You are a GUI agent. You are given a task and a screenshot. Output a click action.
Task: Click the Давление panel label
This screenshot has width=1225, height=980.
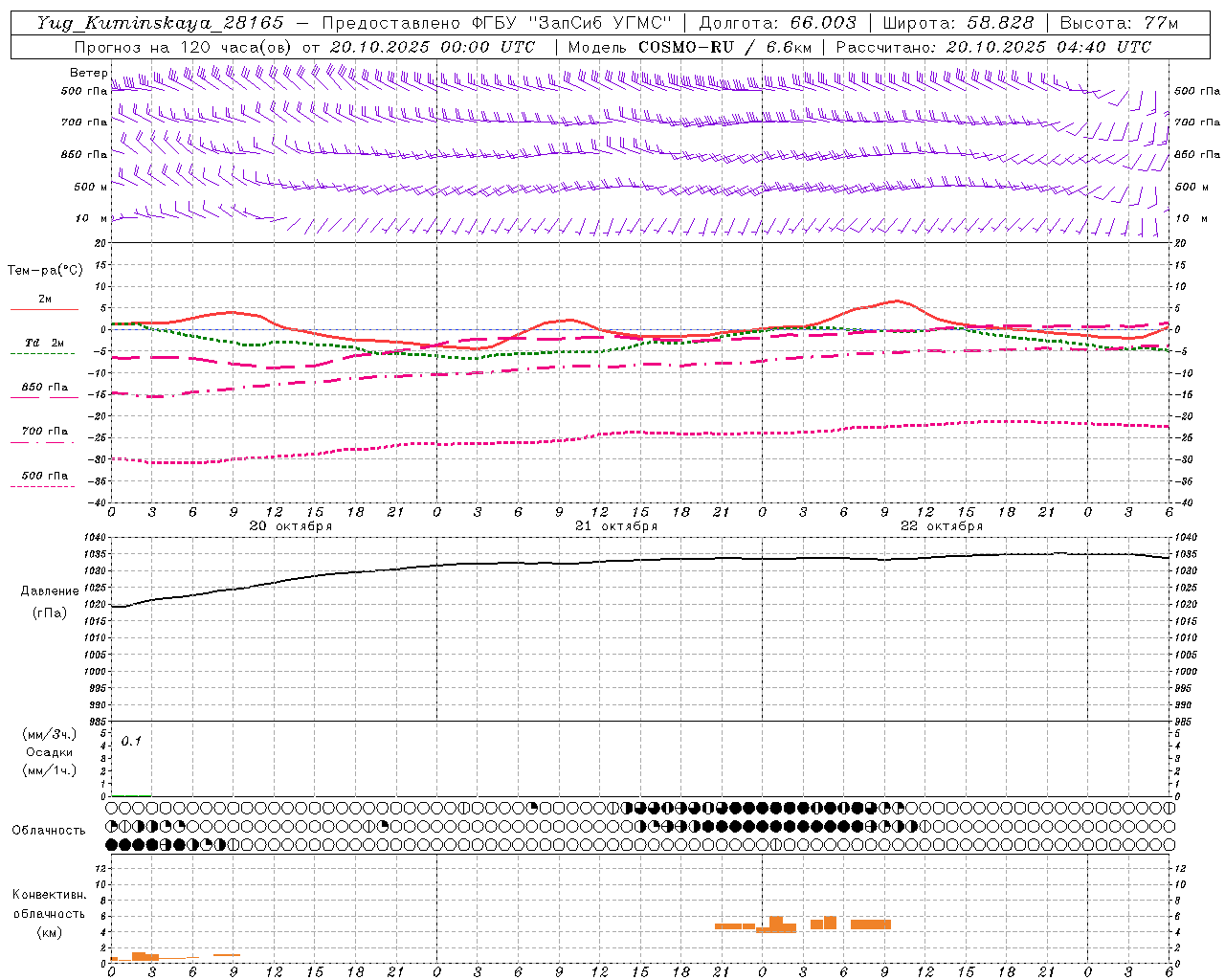coord(50,591)
